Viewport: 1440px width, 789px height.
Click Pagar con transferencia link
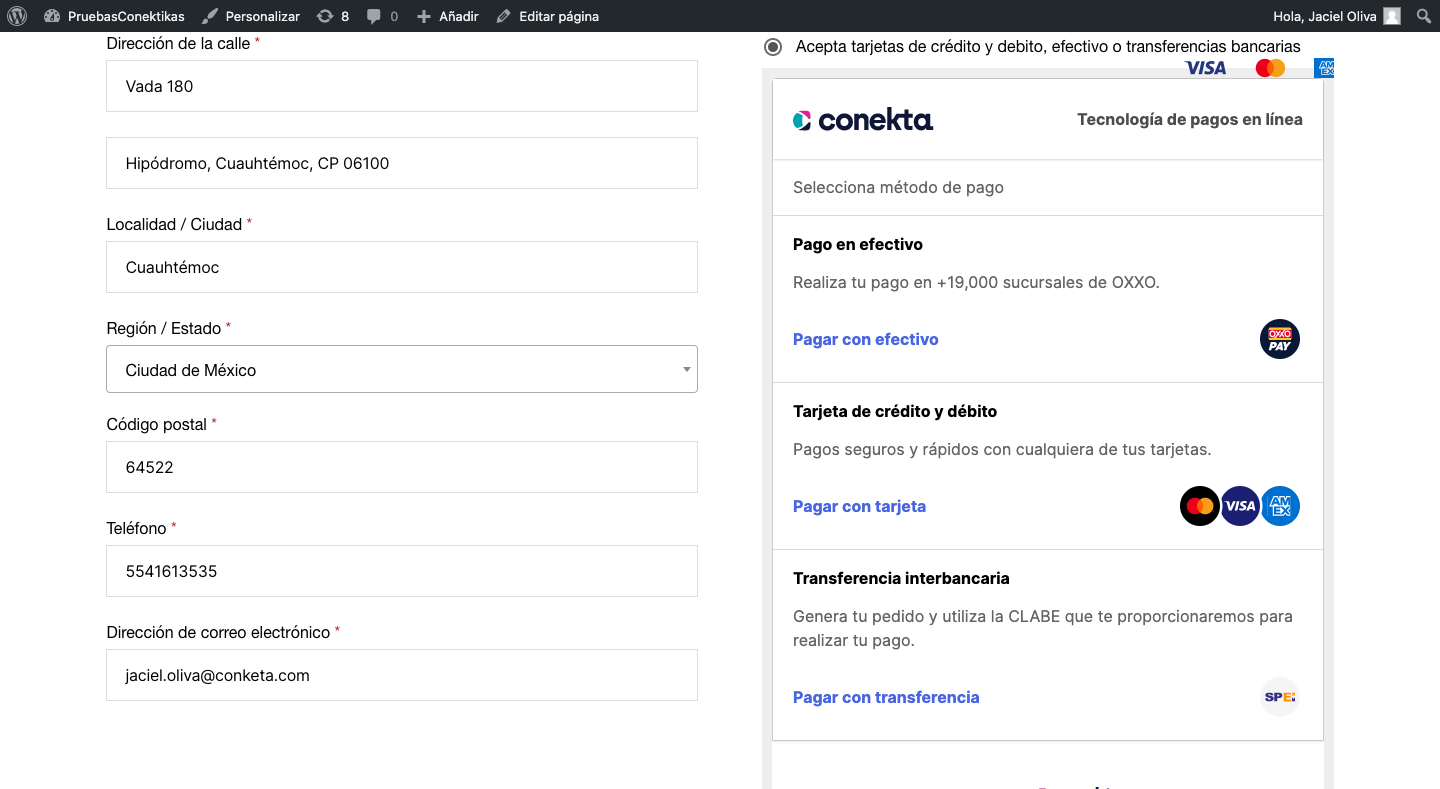coord(886,697)
